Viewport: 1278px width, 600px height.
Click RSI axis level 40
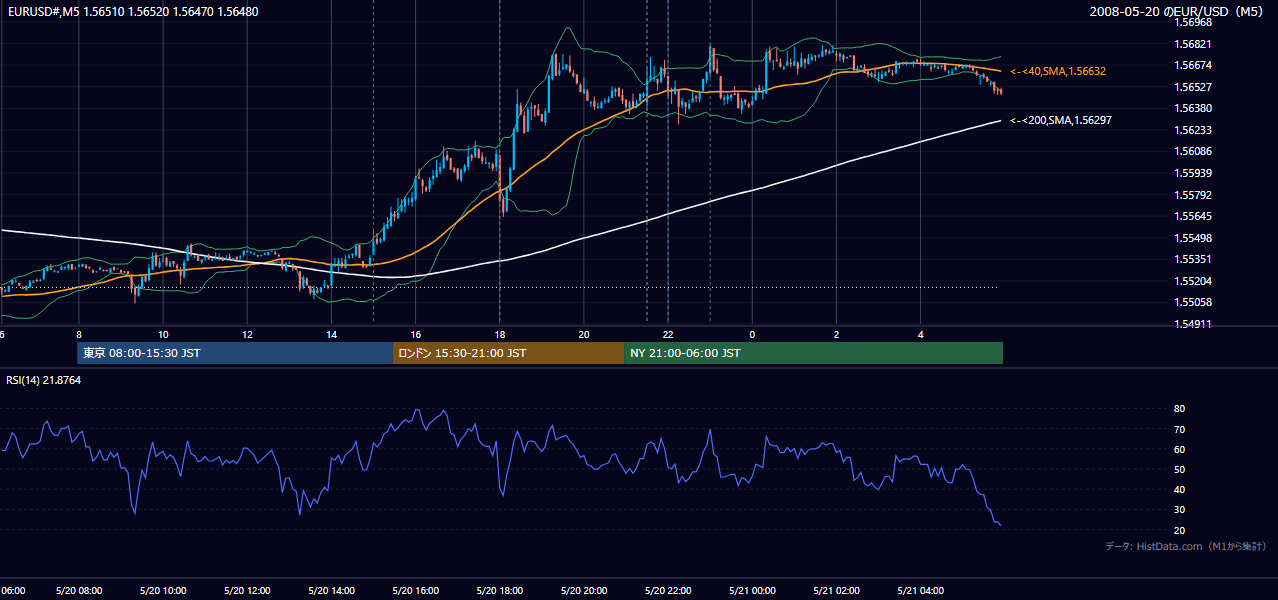click(x=1179, y=489)
